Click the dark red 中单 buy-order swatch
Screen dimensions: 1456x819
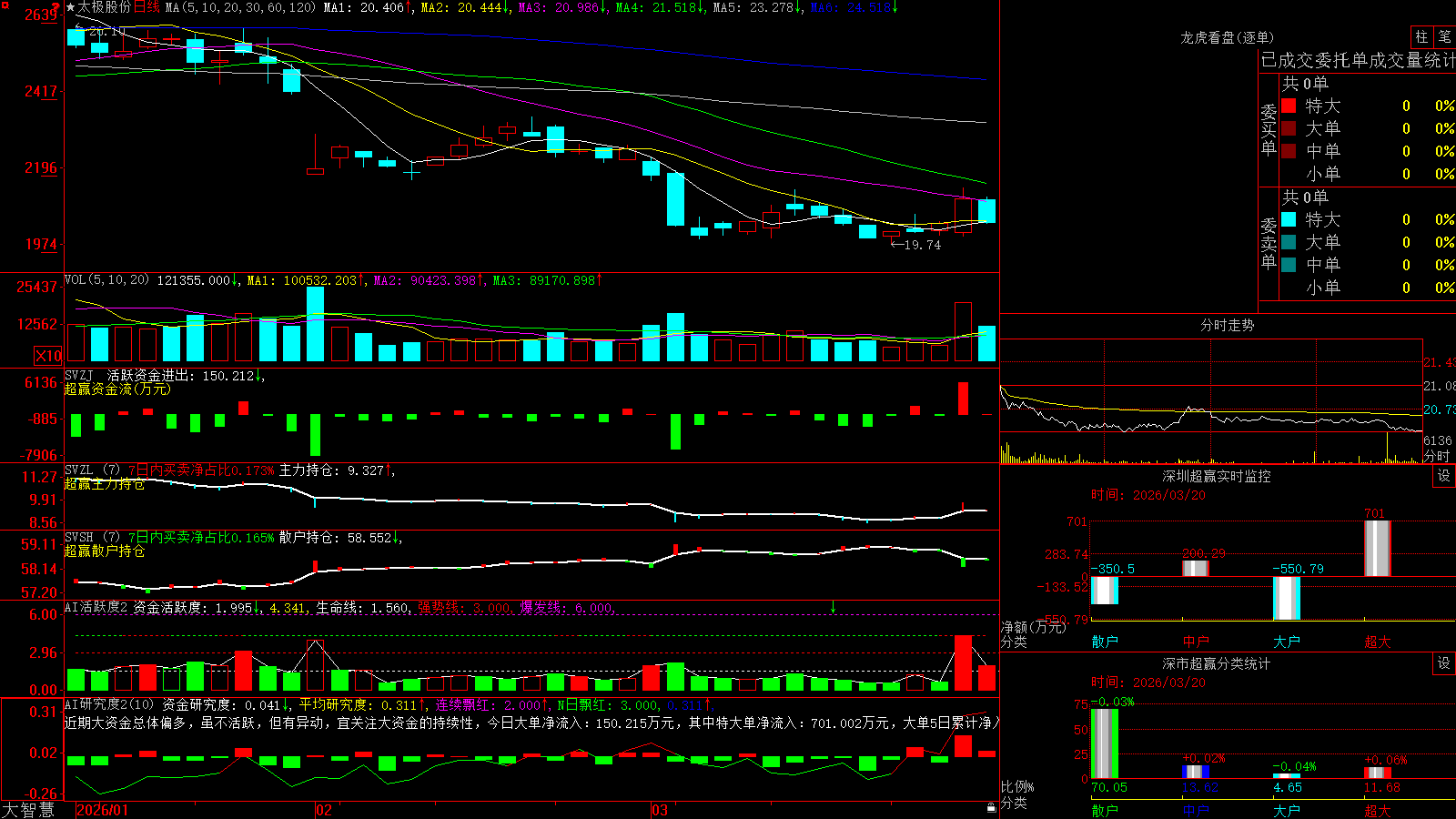coord(1289,151)
